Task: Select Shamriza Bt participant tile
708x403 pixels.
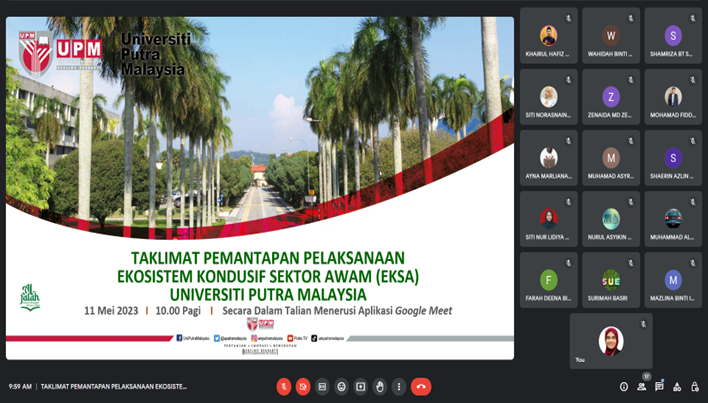Action: click(x=673, y=36)
